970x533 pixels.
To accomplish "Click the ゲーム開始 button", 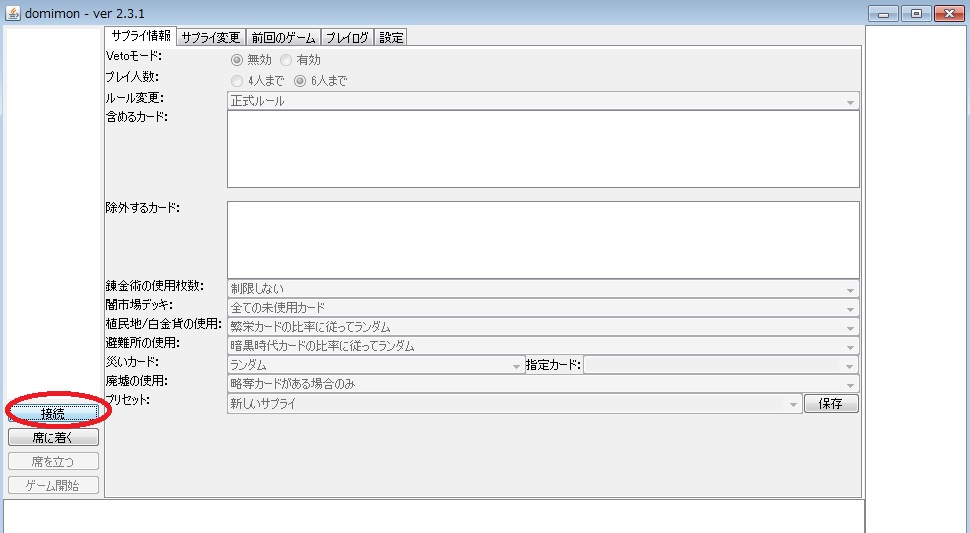I will click(x=53, y=485).
